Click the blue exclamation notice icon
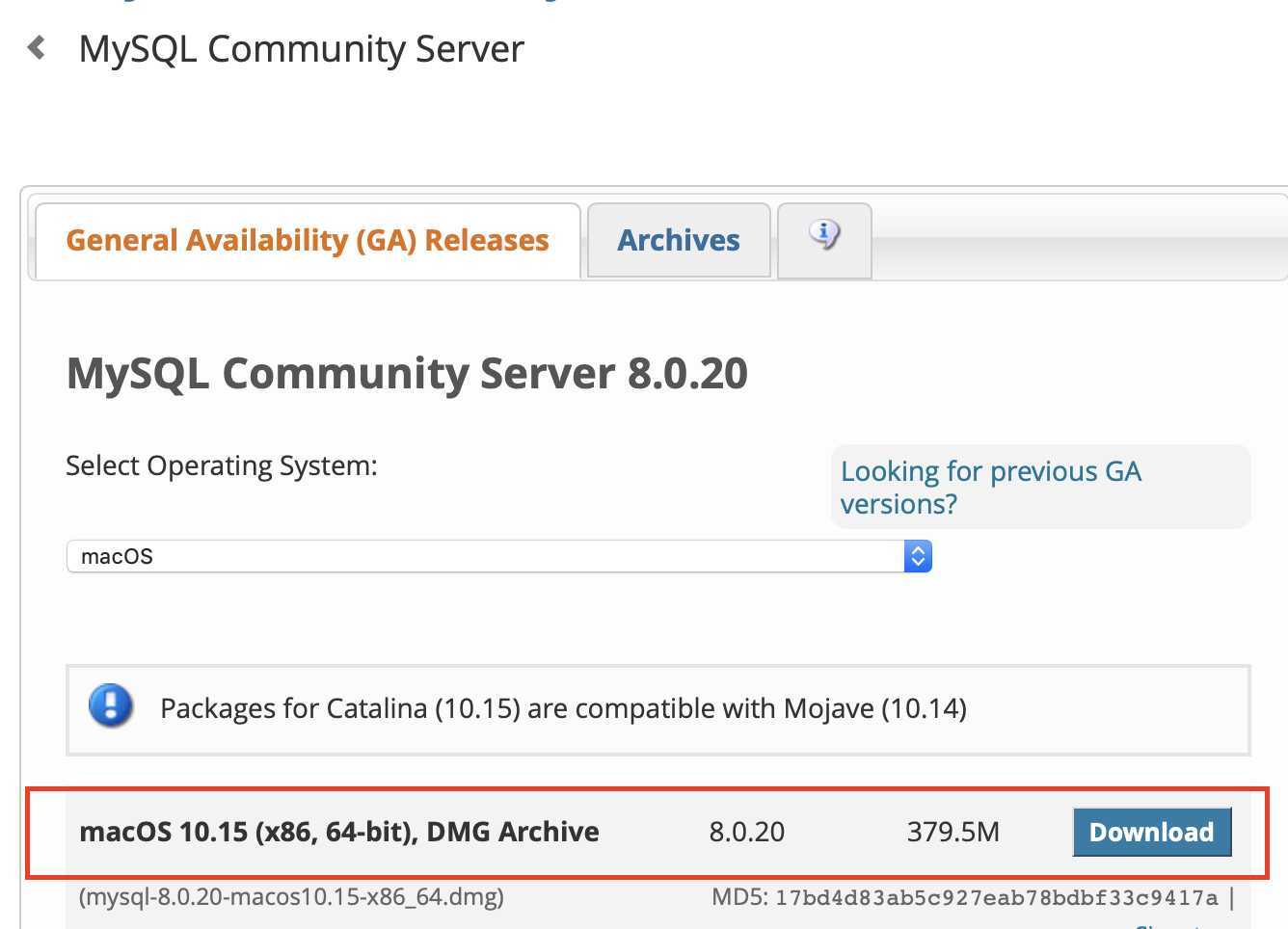 click(x=111, y=705)
